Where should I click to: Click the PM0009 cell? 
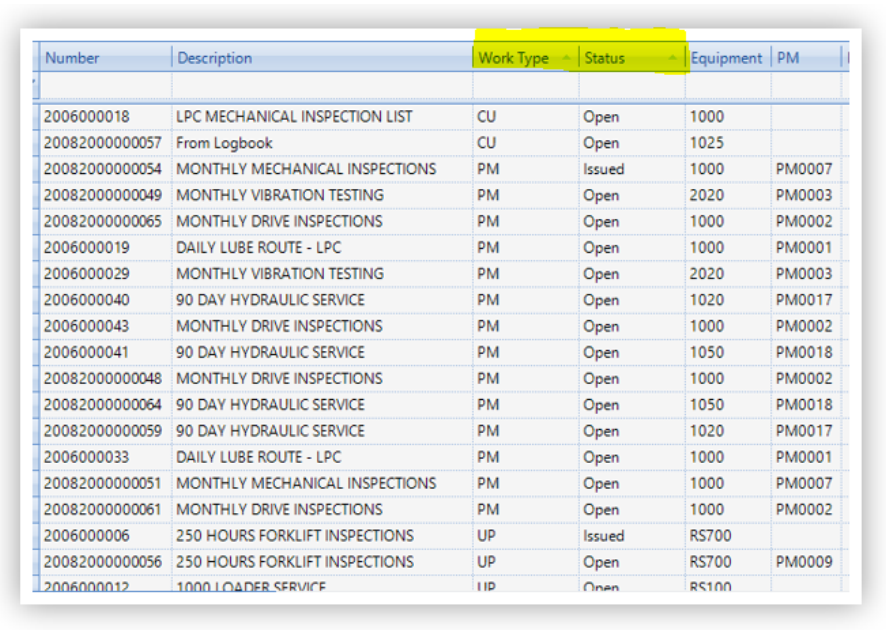coord(804,562)
